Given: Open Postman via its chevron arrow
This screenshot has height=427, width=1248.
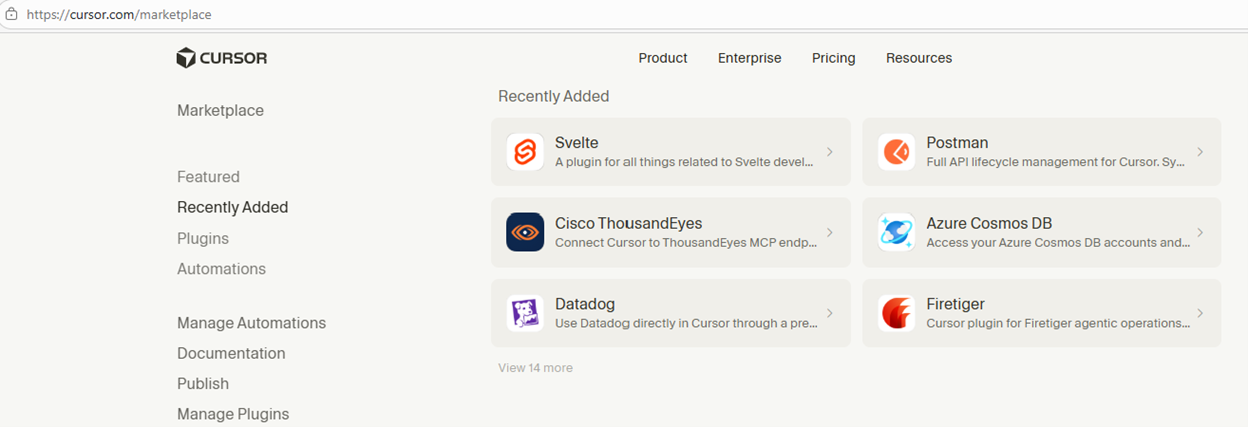Looking at the screenshot, I should [x=1200, y=152].
